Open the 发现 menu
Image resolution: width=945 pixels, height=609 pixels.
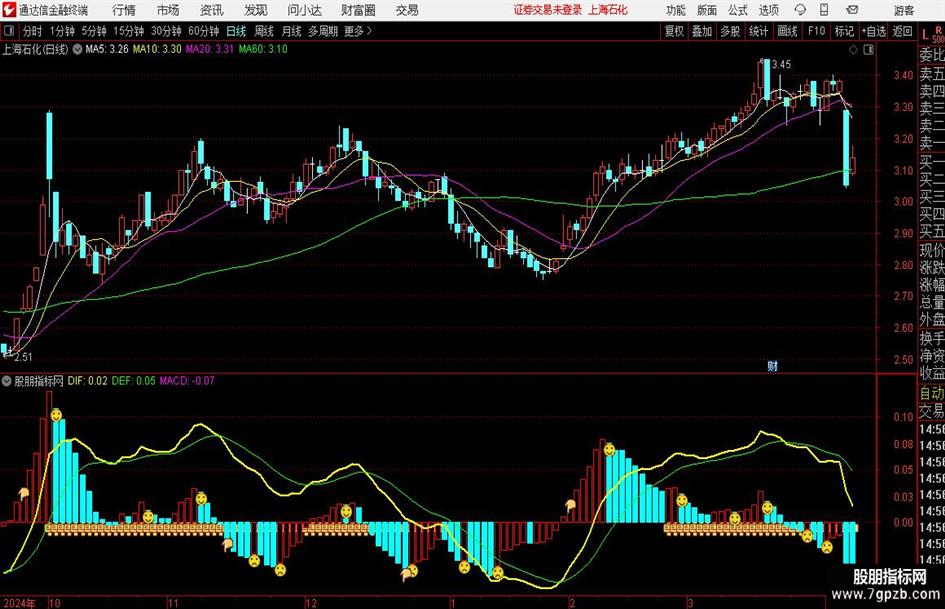coord(256,10)
